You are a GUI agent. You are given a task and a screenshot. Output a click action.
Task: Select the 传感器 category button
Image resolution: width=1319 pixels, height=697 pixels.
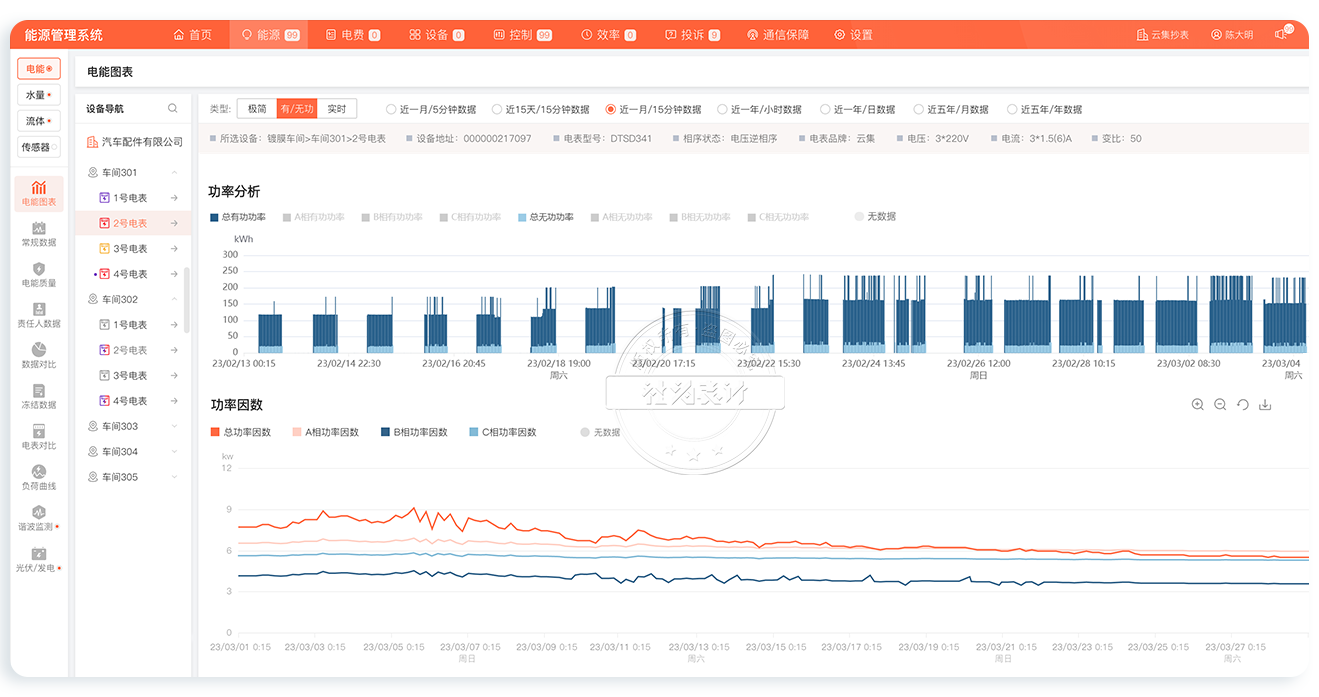[x=39, y=147]
